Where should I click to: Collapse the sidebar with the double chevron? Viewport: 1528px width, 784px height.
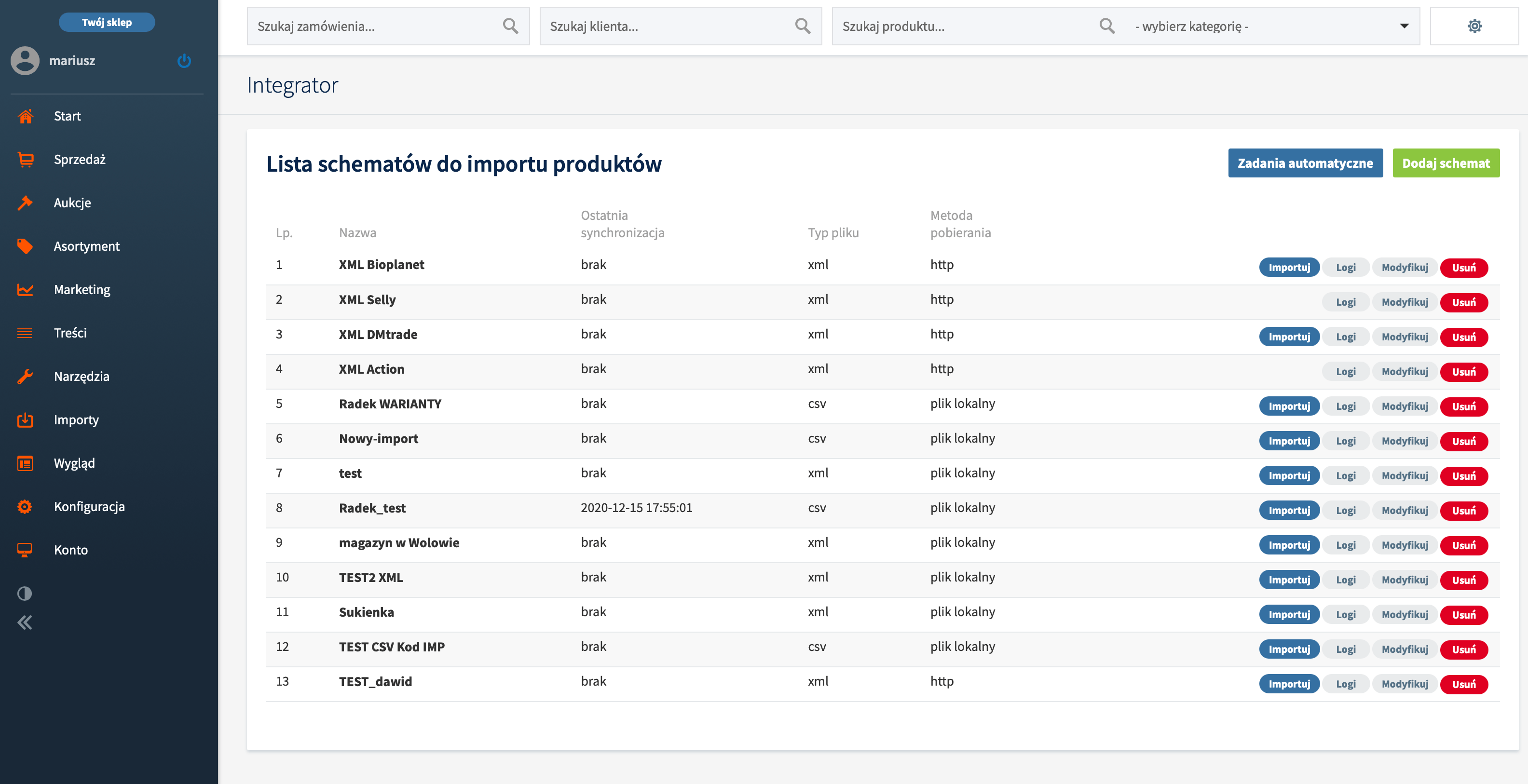[25, 622]
